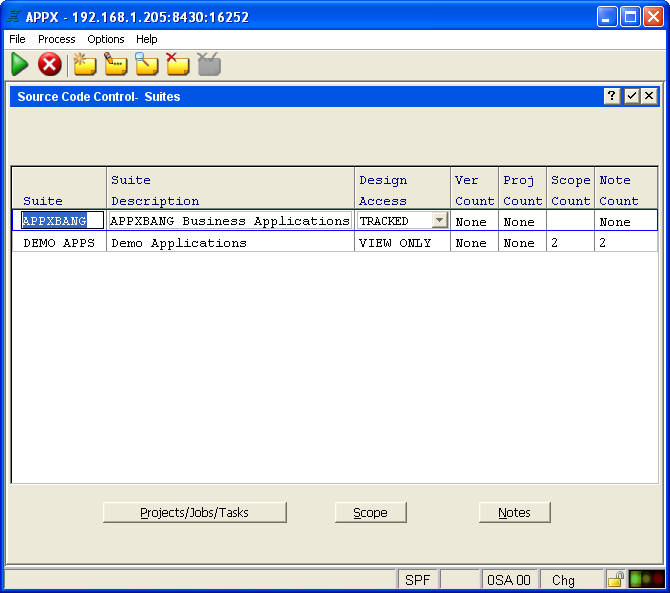Click the Inquire mode icon with magnifier

147,65
